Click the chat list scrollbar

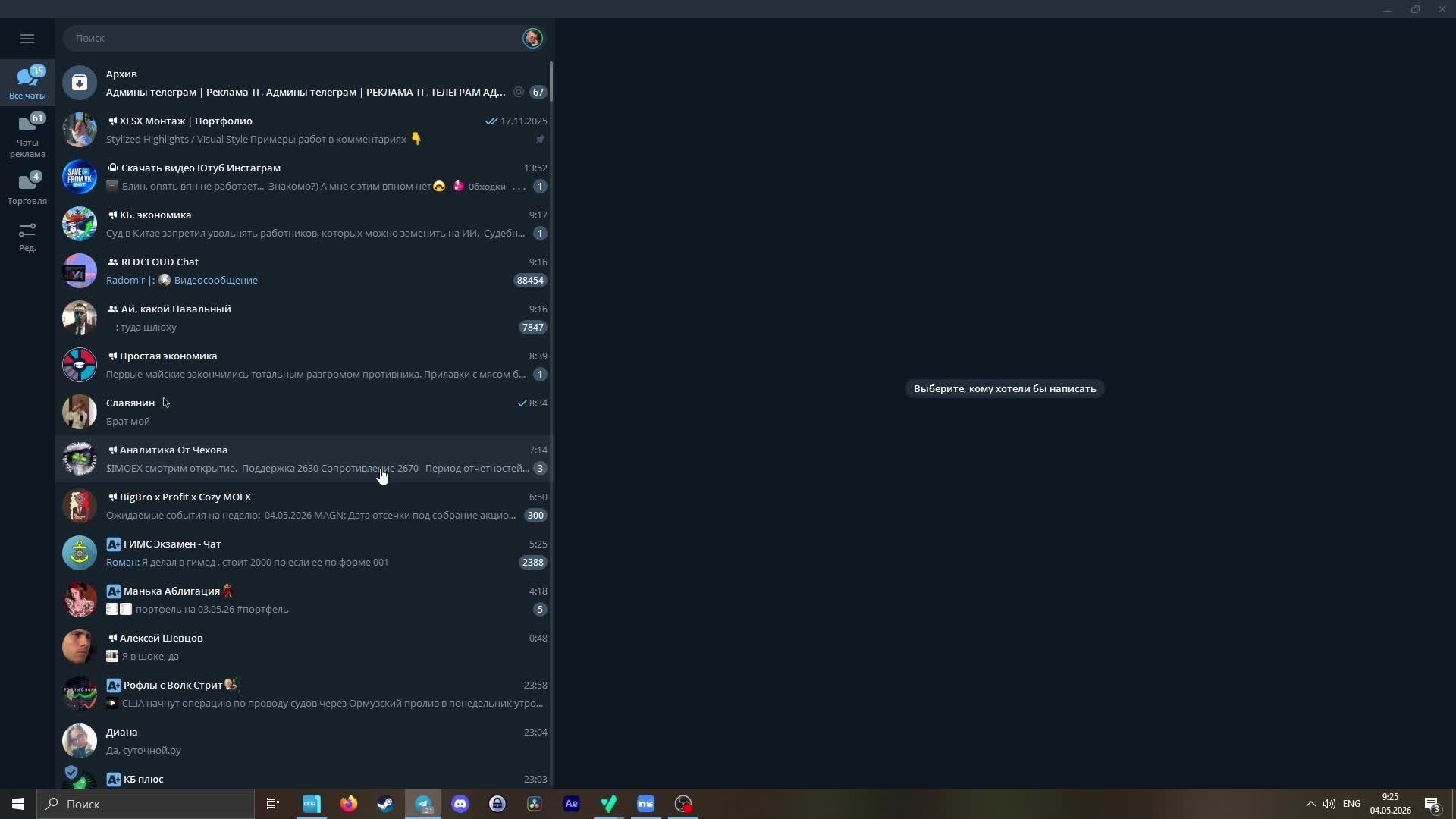(x=551, y=81)
